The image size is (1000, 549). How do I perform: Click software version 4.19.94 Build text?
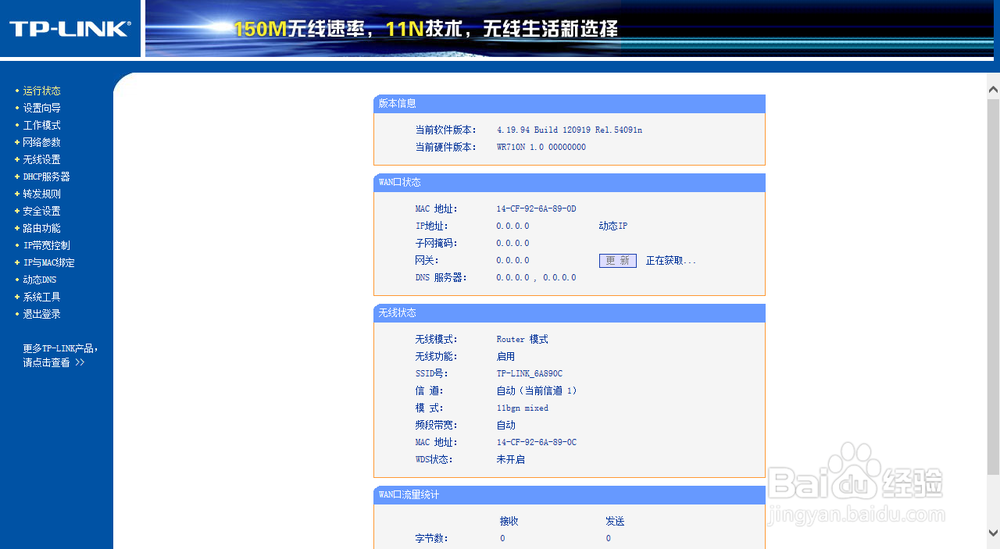(x=569, y=130)
